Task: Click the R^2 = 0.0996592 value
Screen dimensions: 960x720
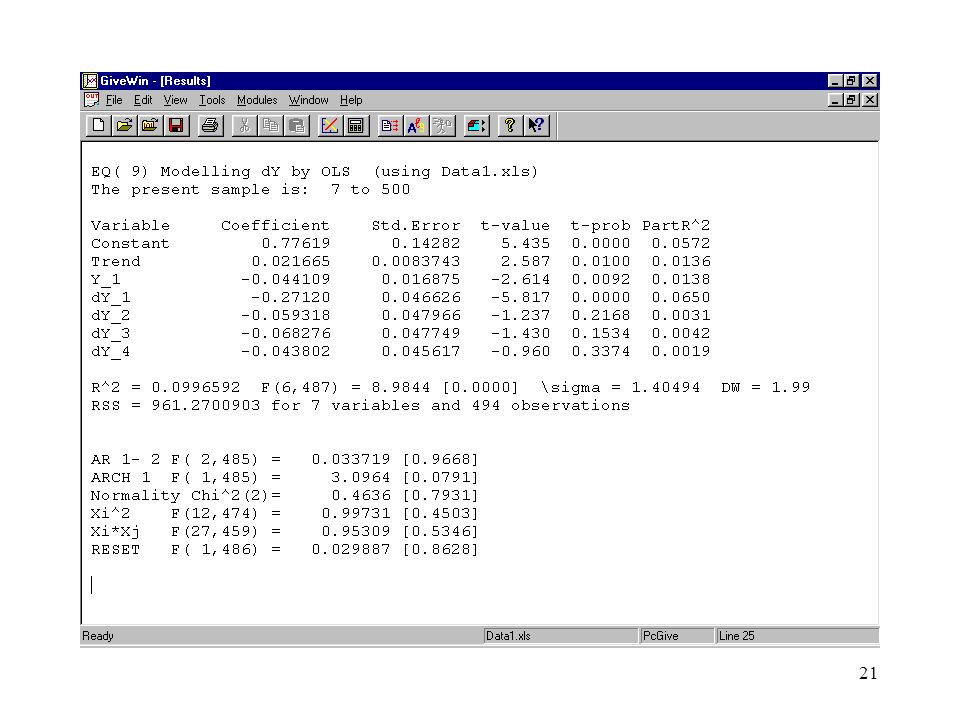Action: coord(165,388)
